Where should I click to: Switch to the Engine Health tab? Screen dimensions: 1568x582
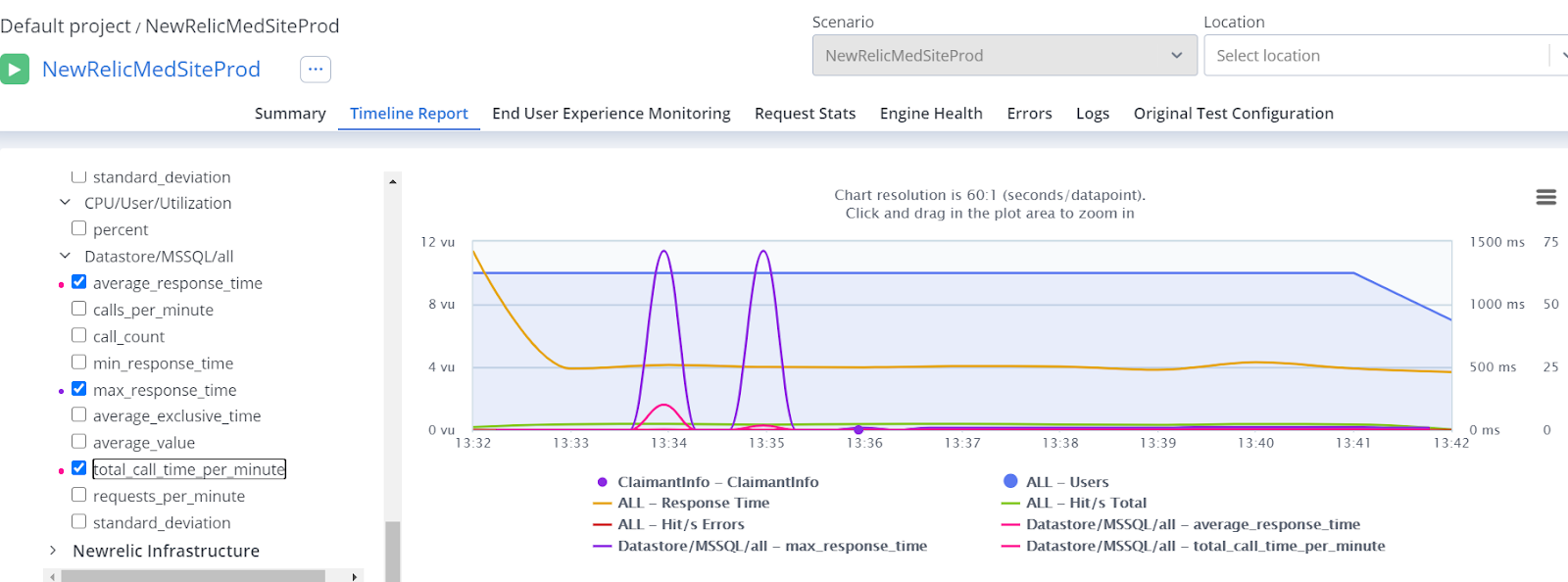(931, 114)
